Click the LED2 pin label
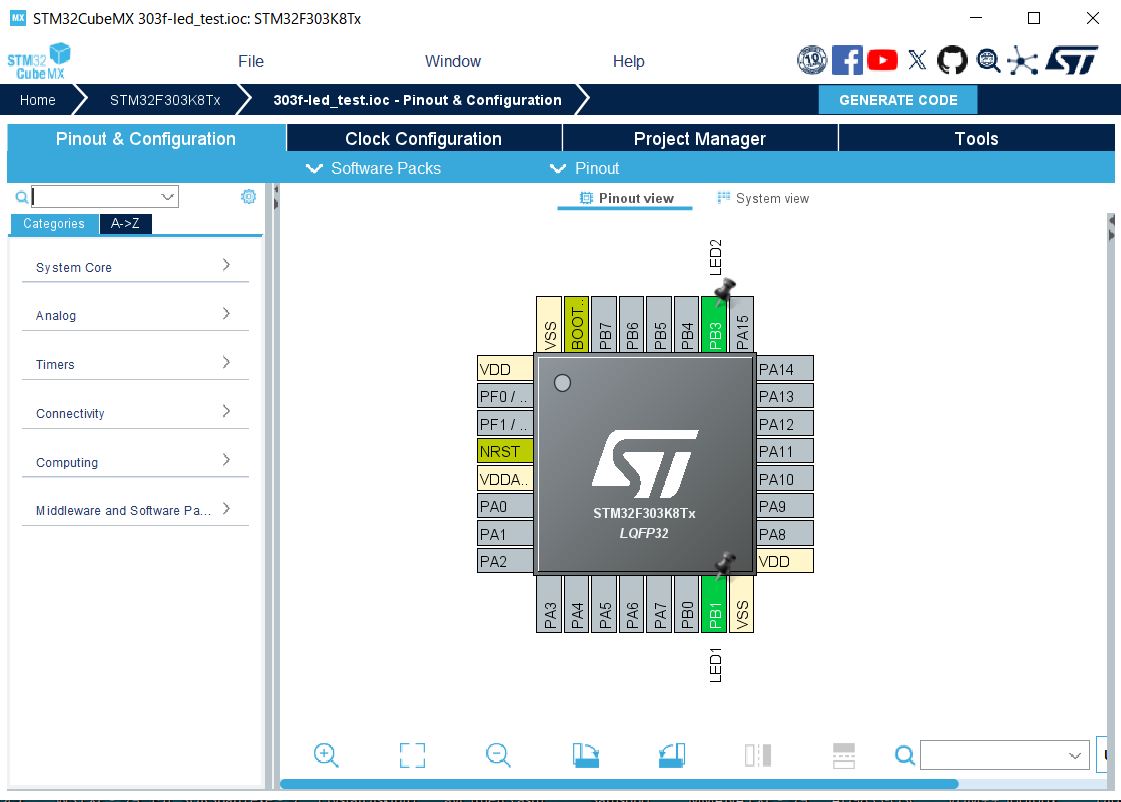The image size is (1121, 802). coord(716,257)
